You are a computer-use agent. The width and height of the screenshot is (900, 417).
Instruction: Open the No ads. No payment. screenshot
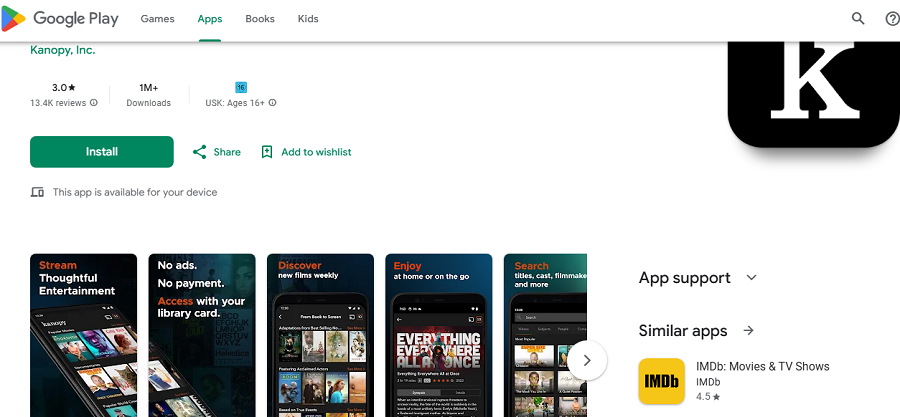[202, 336]
